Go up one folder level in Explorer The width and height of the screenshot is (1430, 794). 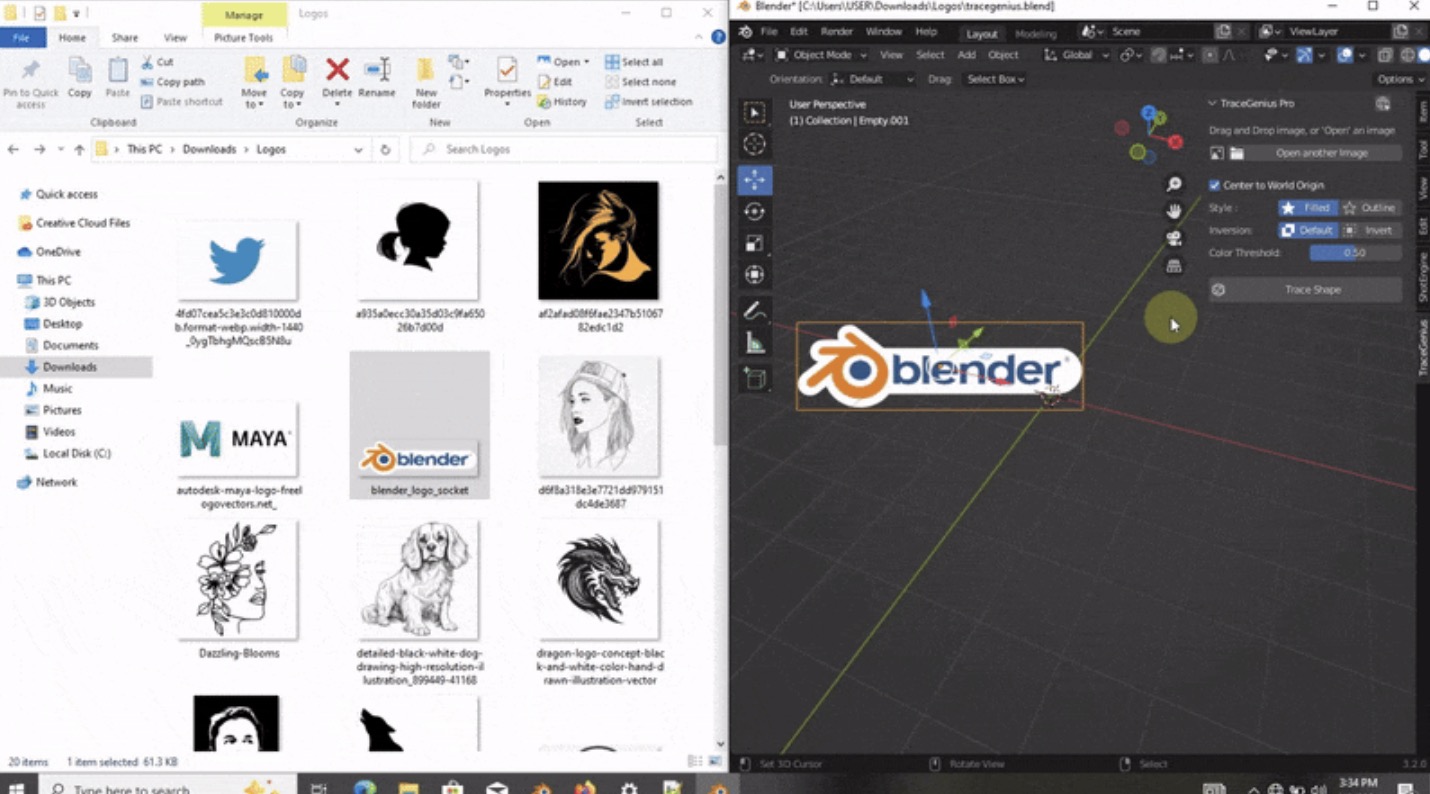[x=80, y=149]
